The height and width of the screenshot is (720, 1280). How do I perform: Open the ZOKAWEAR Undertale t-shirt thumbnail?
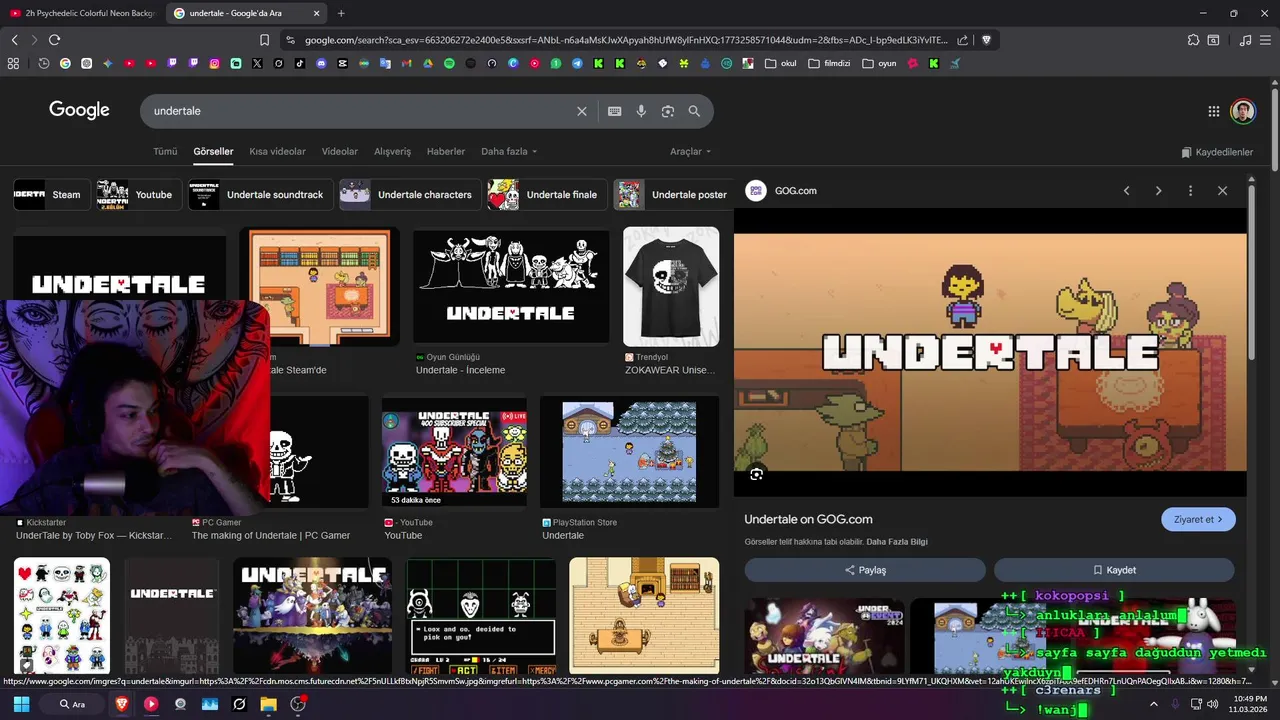pyautogui.click(x=671, y=287)
